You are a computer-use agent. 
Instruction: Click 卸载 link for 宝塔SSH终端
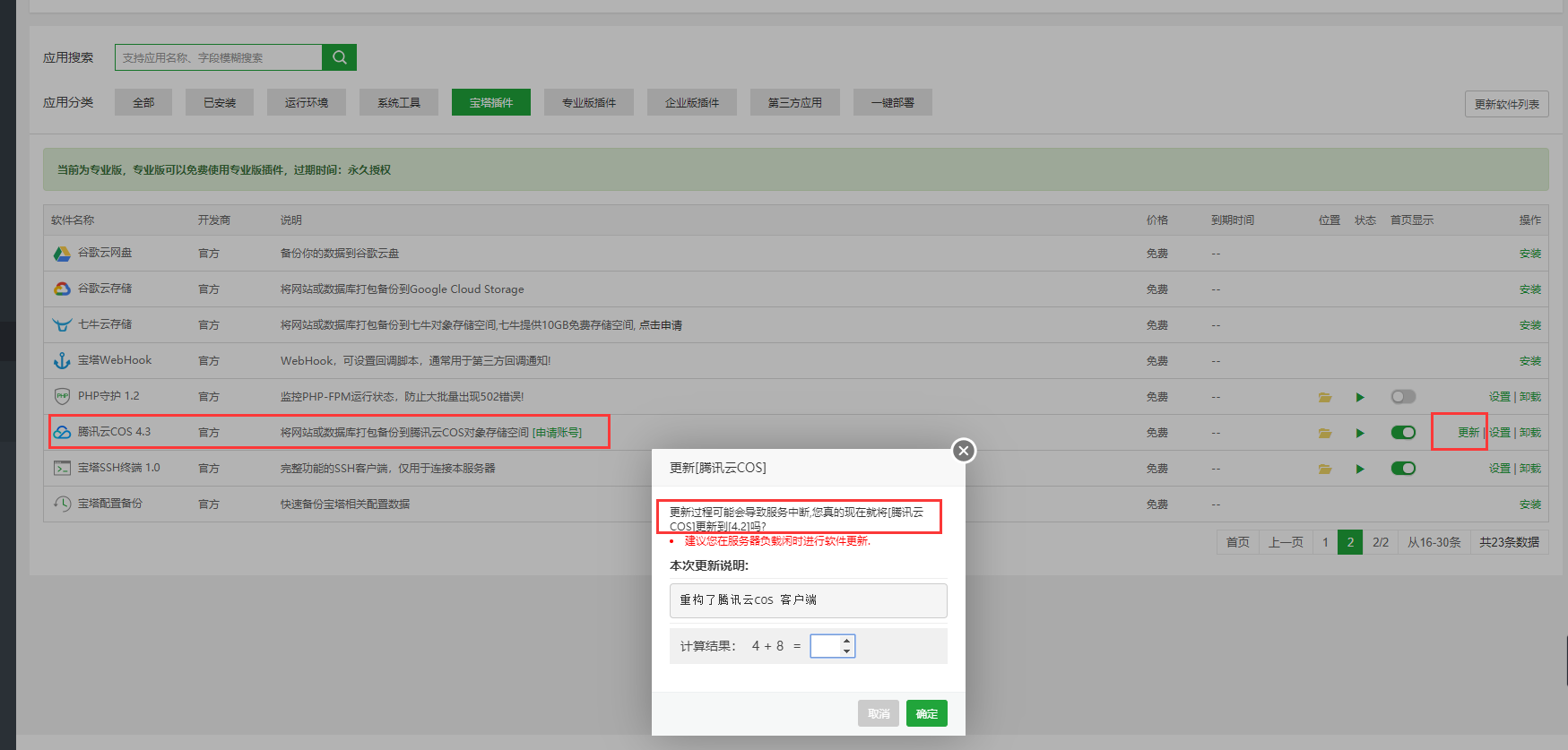coord(1530,469)
